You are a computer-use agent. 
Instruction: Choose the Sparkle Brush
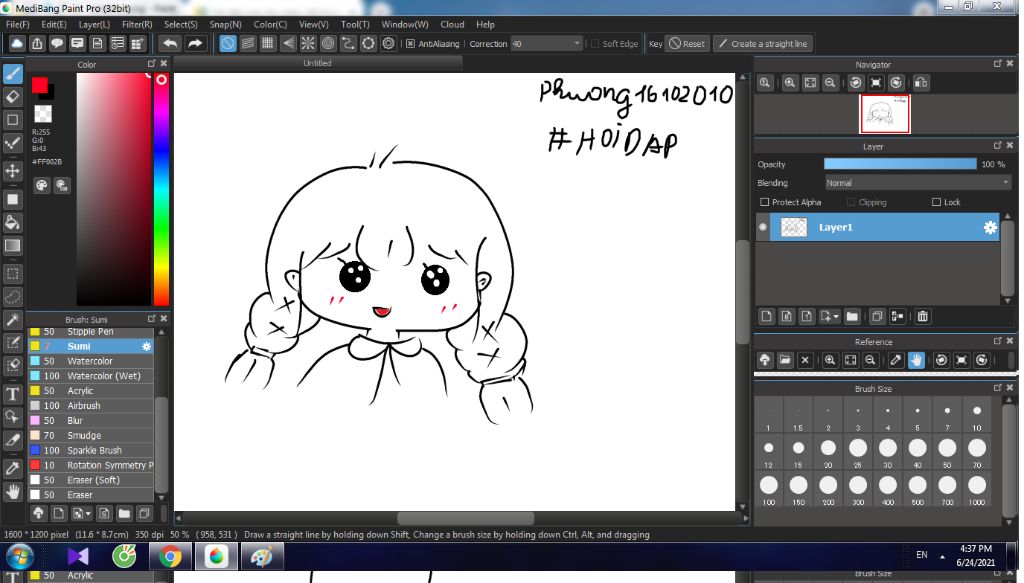click(x=91, y=450)
